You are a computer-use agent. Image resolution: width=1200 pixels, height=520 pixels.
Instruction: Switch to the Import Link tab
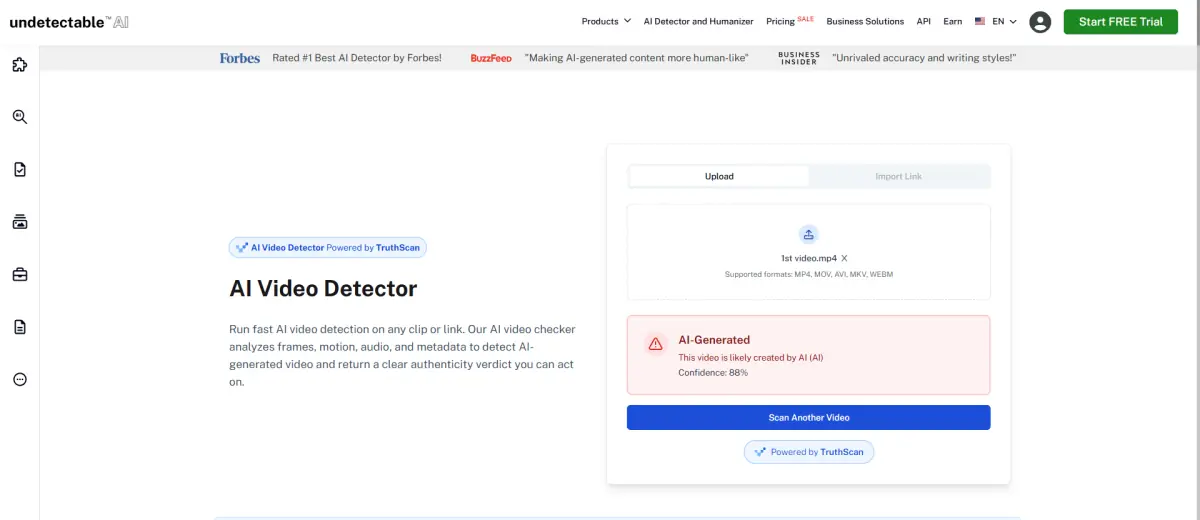(898, 177)
